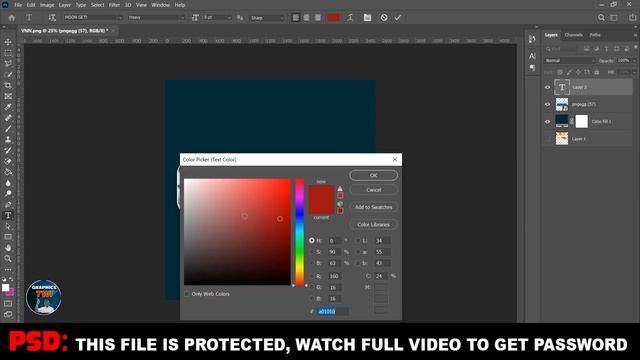Select the Frame tool
Viewport: 640px width, 360px height.
click(8, 96)
